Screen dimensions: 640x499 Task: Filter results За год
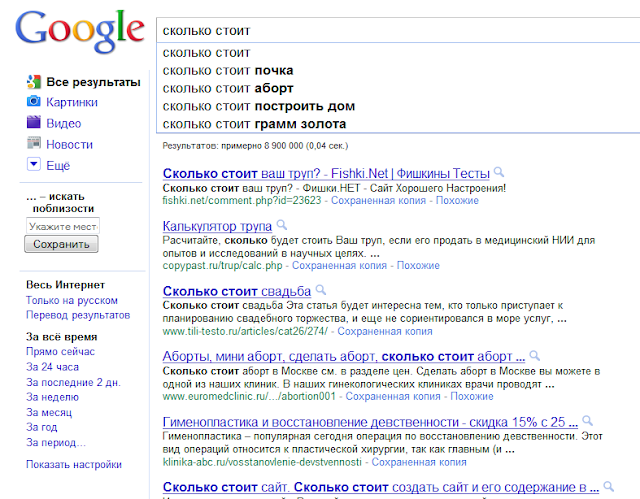[x=42, y=427]
